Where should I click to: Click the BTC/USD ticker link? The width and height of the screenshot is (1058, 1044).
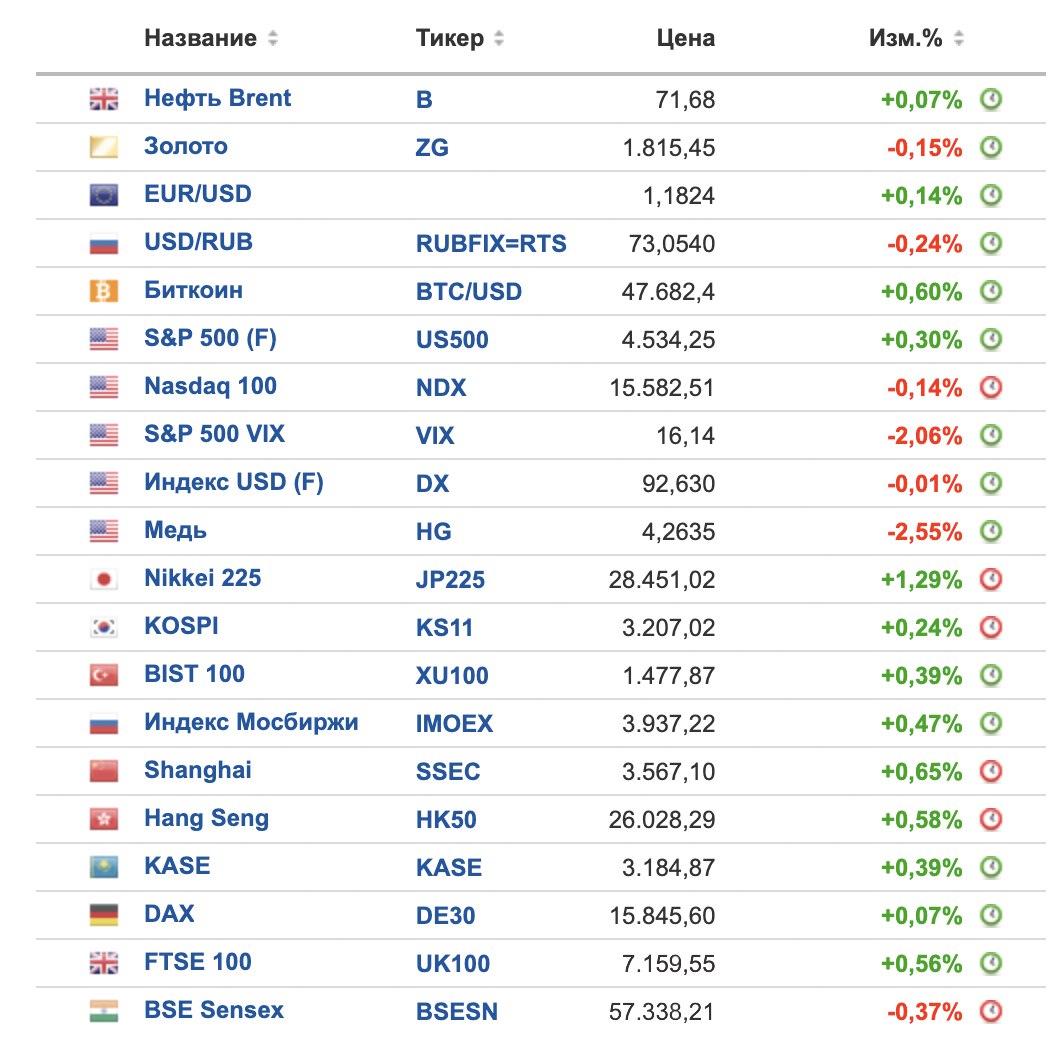click(468, 292)
